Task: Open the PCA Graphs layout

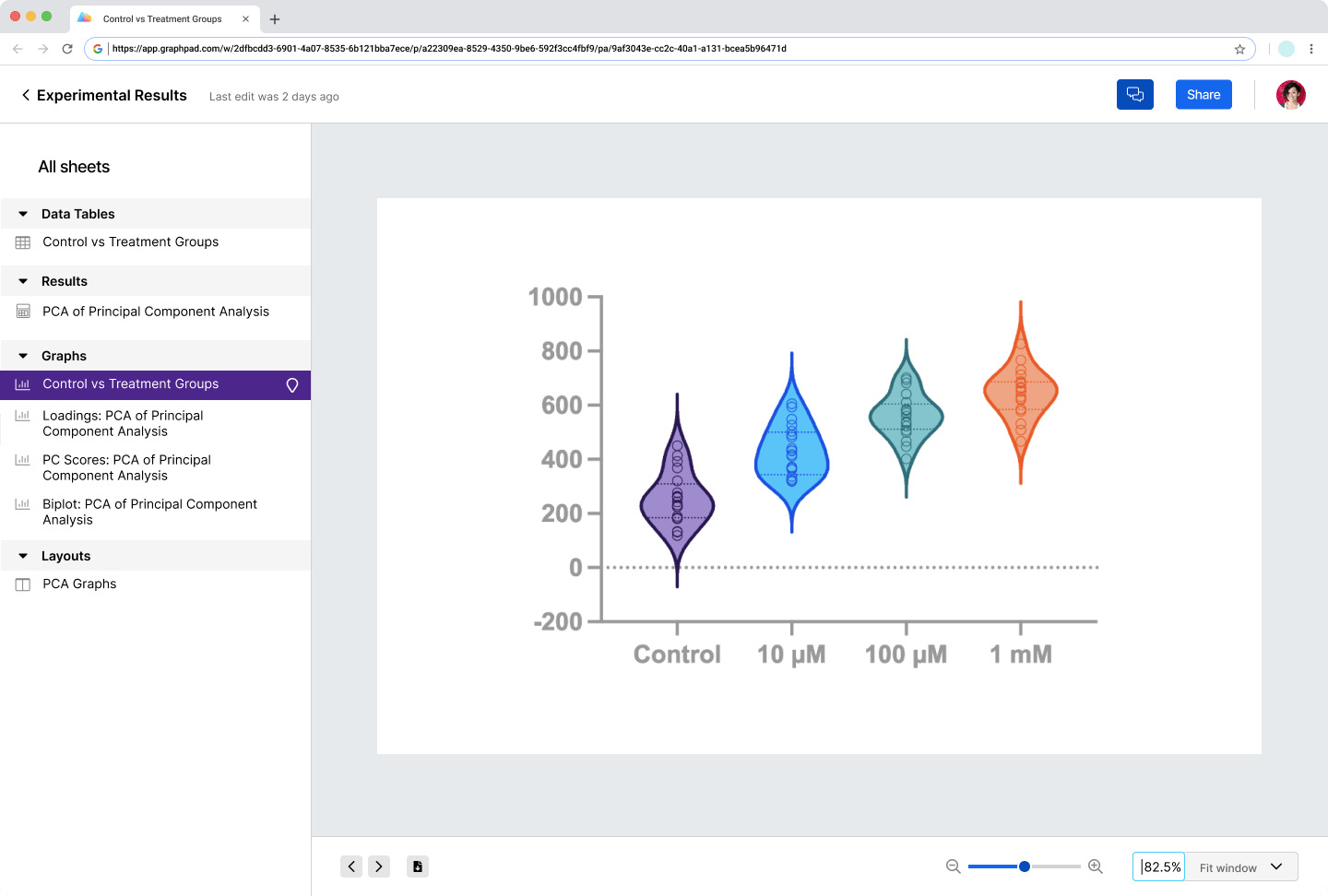Action: click(x=79, y=584)
